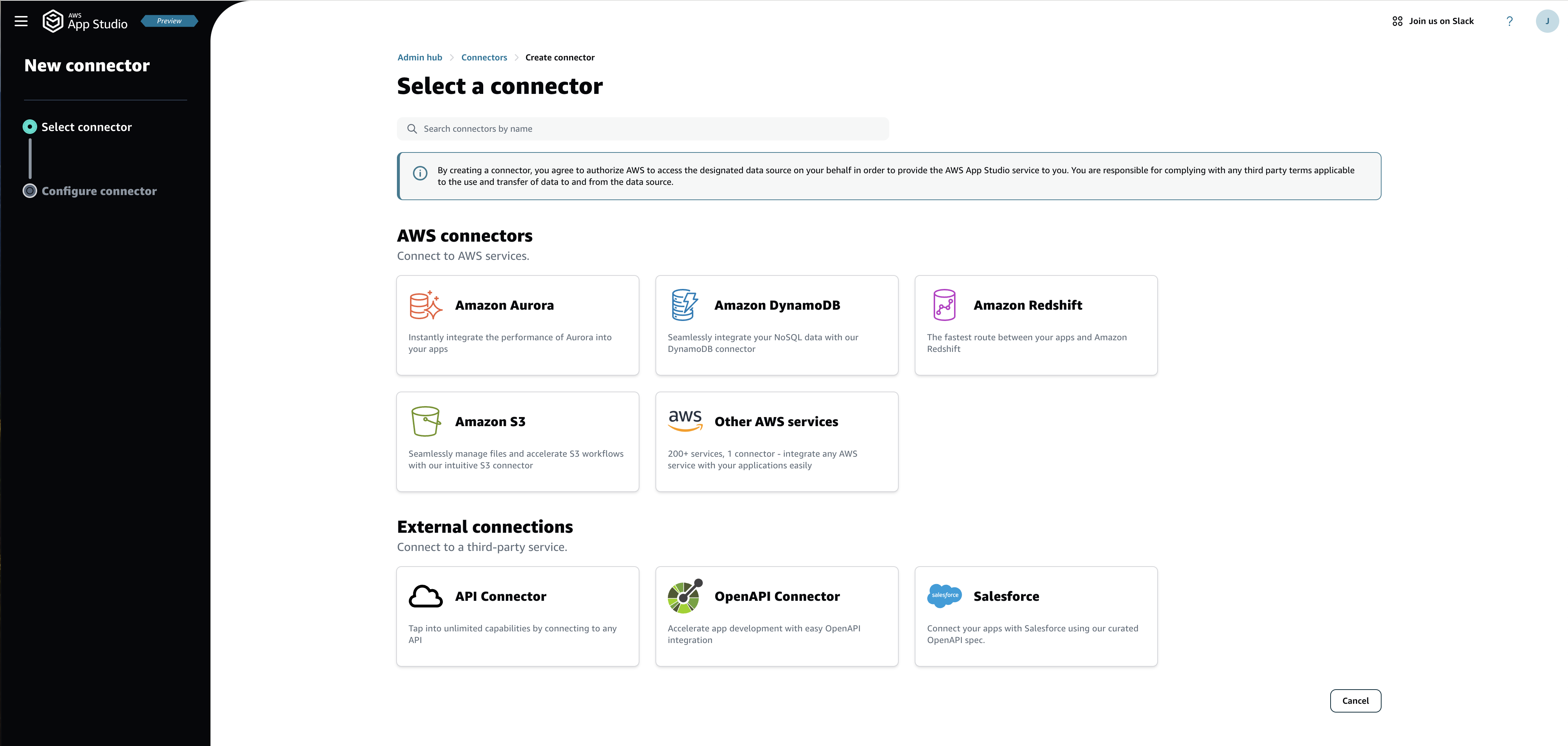Click Join us on Slack
Screen dimensions: 1568x746
click(x=1433, y=21)
